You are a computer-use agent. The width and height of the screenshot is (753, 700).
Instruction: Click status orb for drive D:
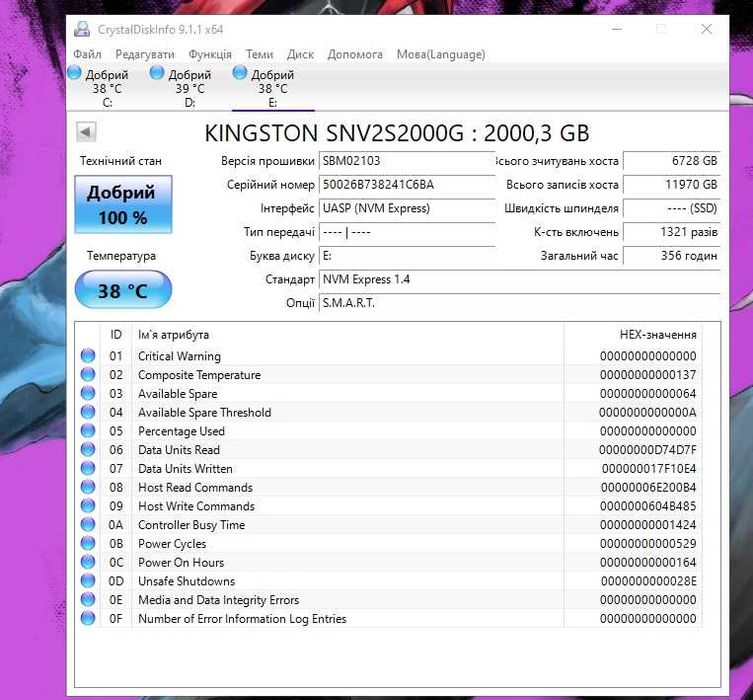coord(157,73)
